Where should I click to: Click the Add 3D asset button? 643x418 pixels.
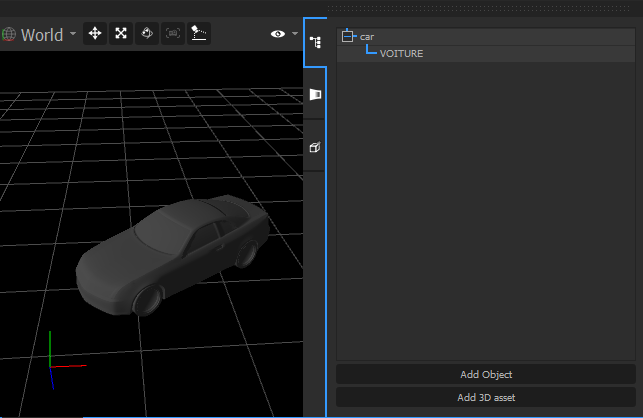486,397
